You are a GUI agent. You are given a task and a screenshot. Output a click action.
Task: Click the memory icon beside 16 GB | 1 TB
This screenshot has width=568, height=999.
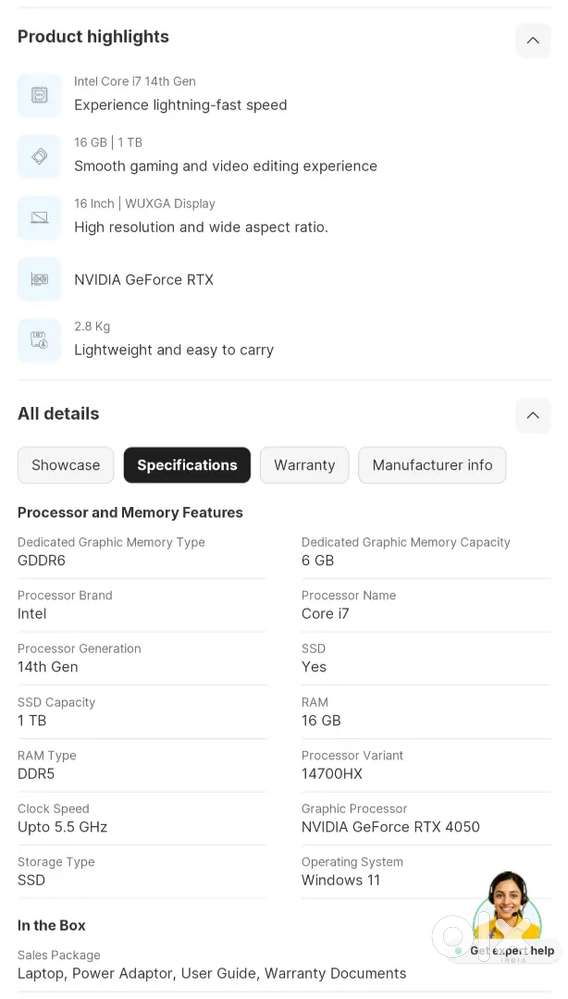39,156
